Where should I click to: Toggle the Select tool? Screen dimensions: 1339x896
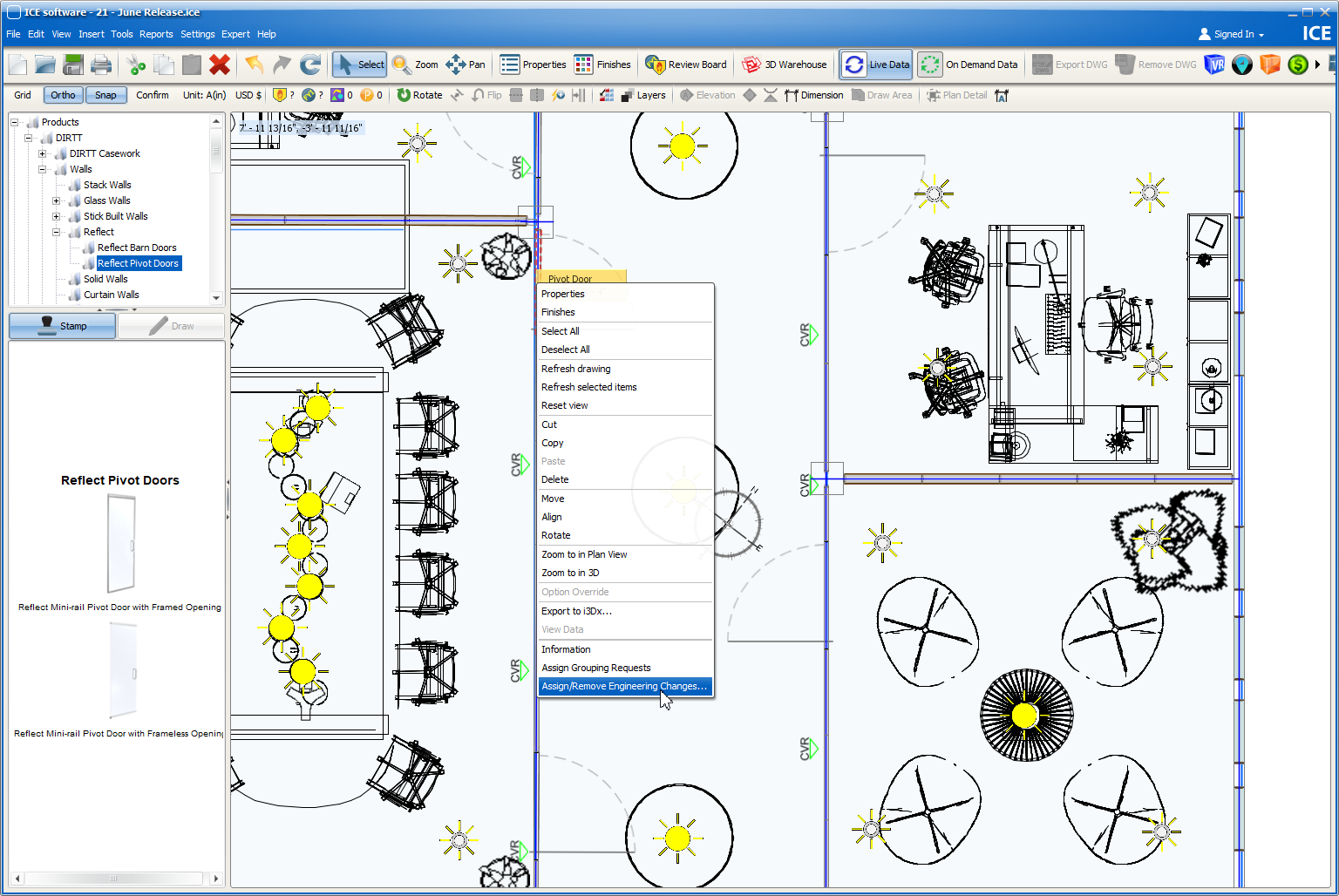coord(359,64)
